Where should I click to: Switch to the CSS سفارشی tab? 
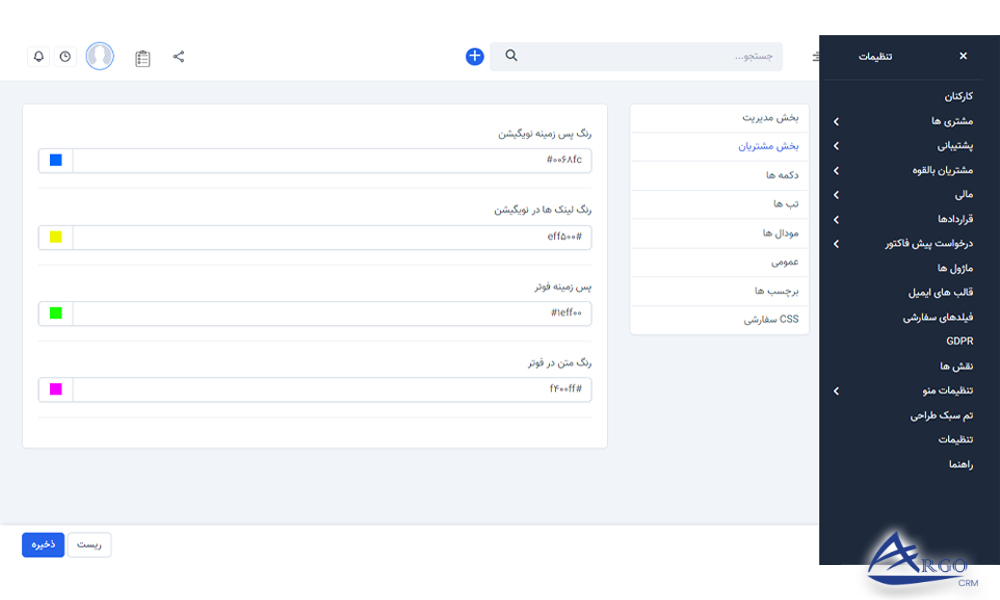(770, 319)
